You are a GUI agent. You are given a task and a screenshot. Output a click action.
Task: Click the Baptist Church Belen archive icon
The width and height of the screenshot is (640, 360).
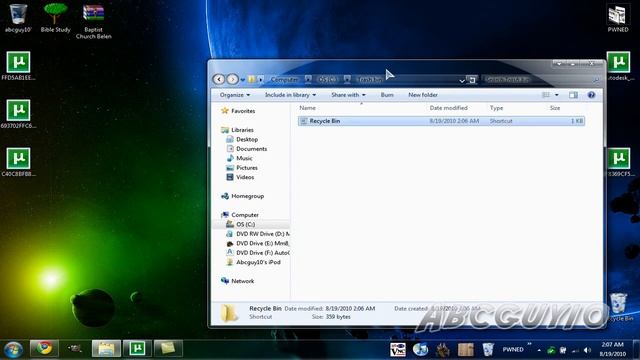[x=93, y=21]
